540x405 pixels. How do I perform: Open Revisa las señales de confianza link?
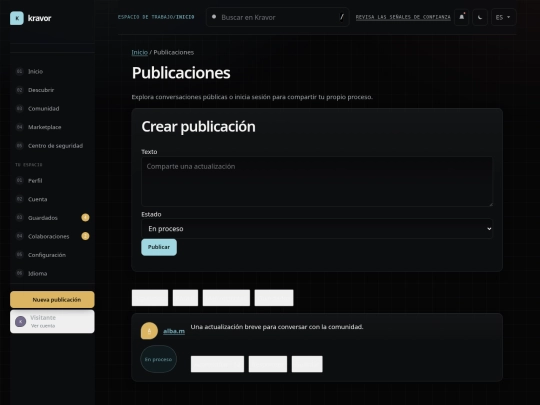coord(403,17)
